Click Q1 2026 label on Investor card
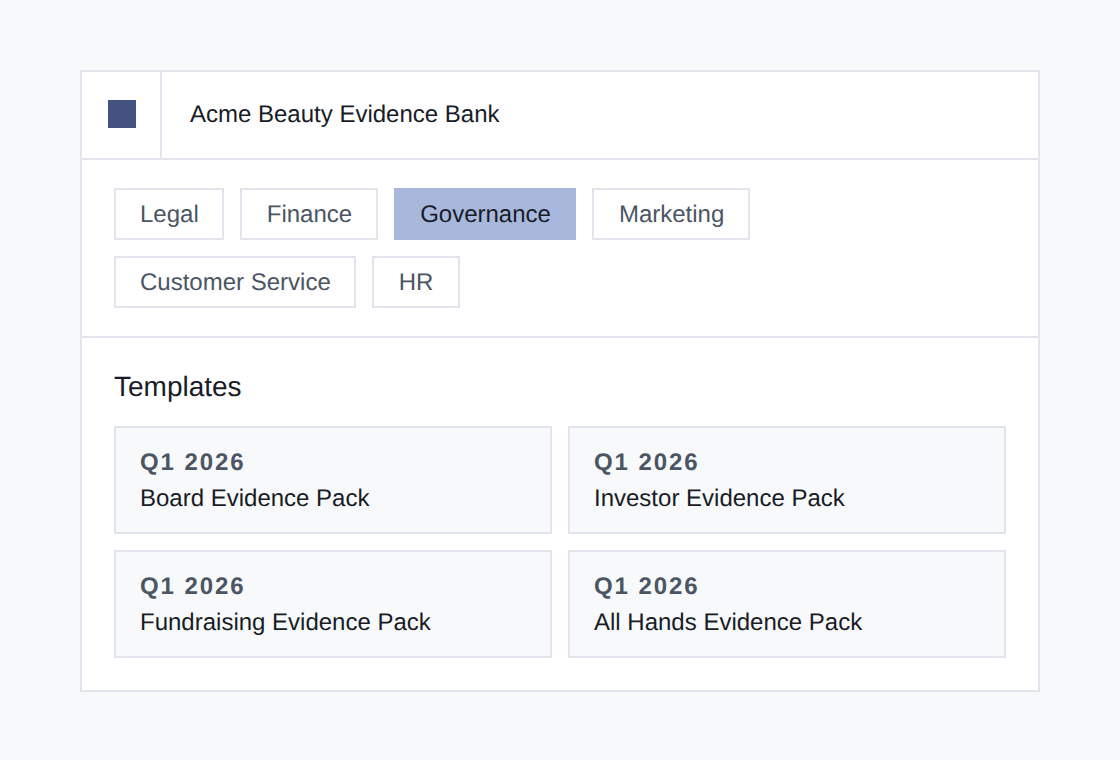1120x760 pixels. pos(646,462)
